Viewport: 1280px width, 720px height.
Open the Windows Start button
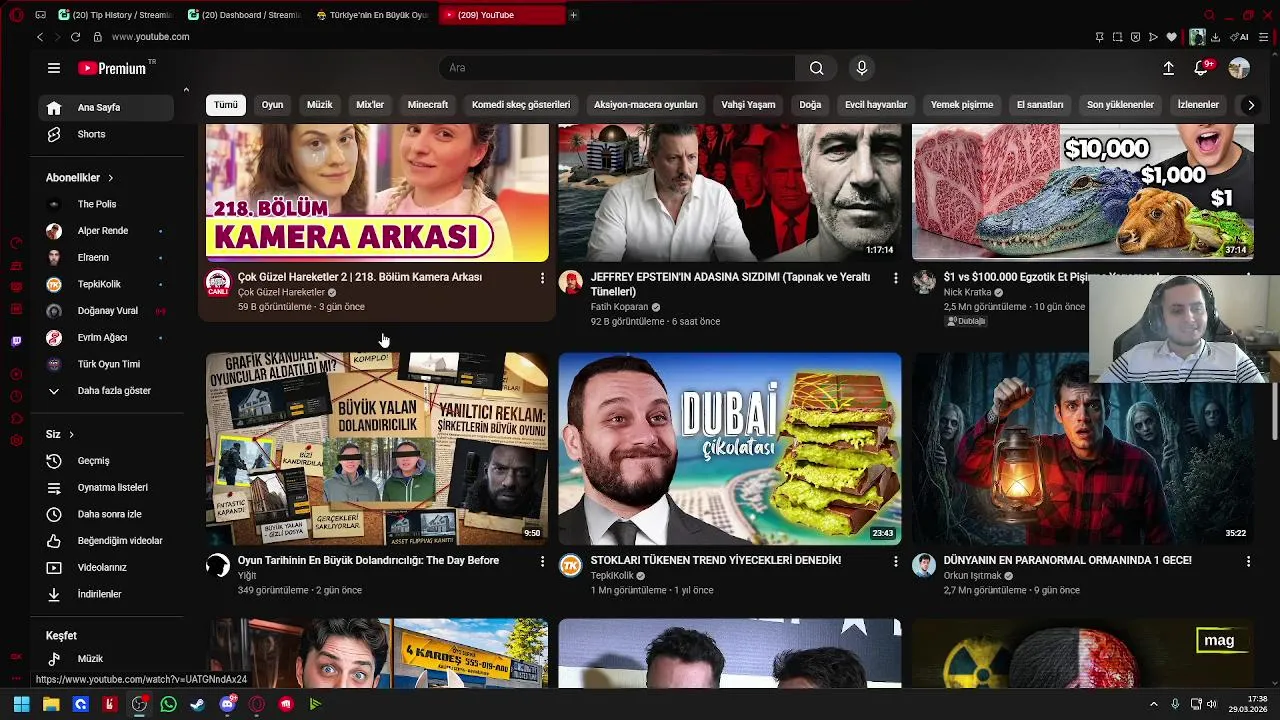[21, 704]
